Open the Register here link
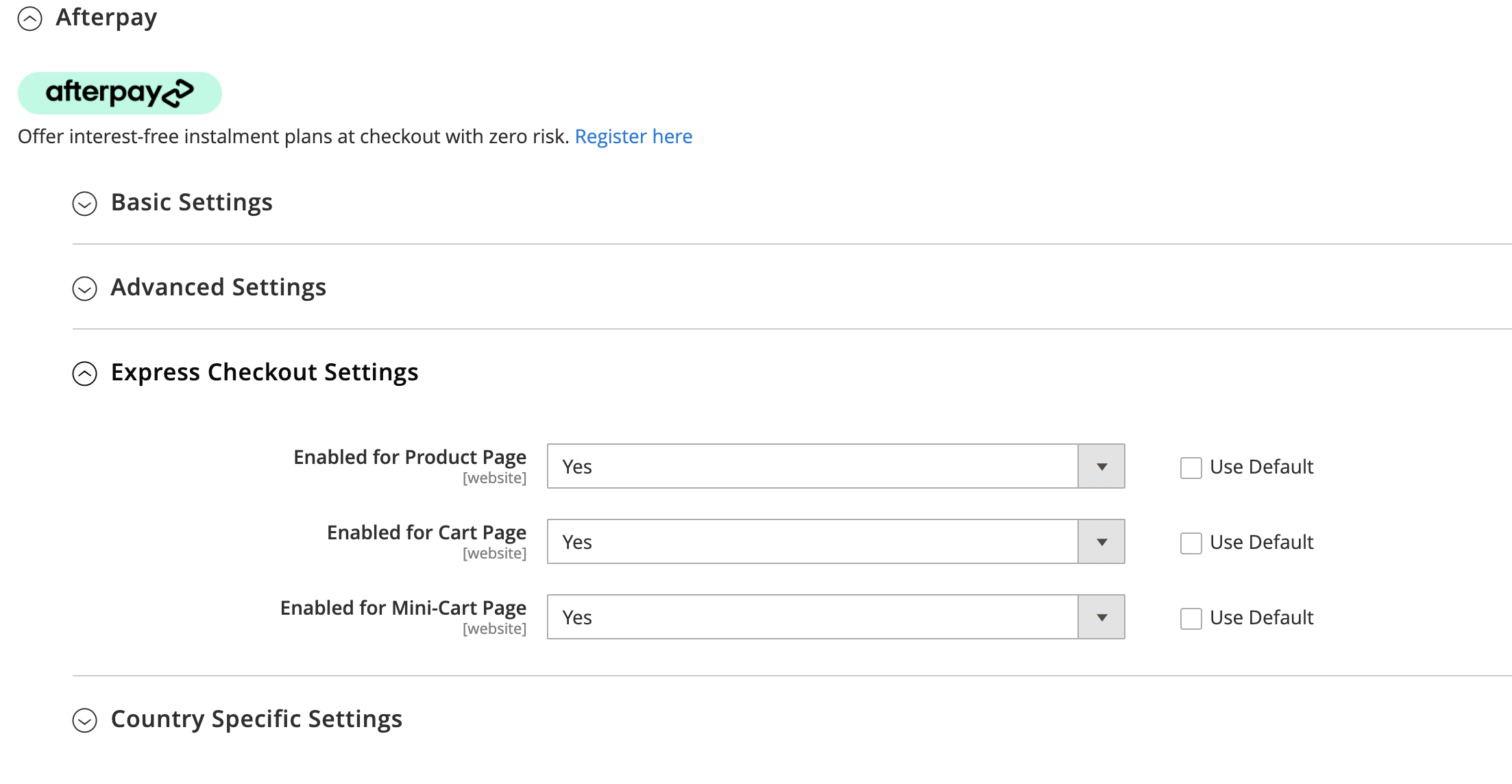 (633, 136)
